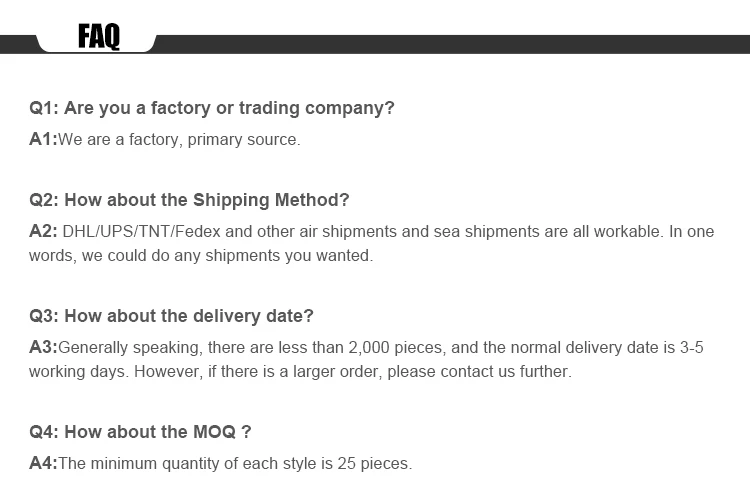Click the word 'MOQ' in Q4
Viewport: 750px width, 479px height.
[214, 432]
